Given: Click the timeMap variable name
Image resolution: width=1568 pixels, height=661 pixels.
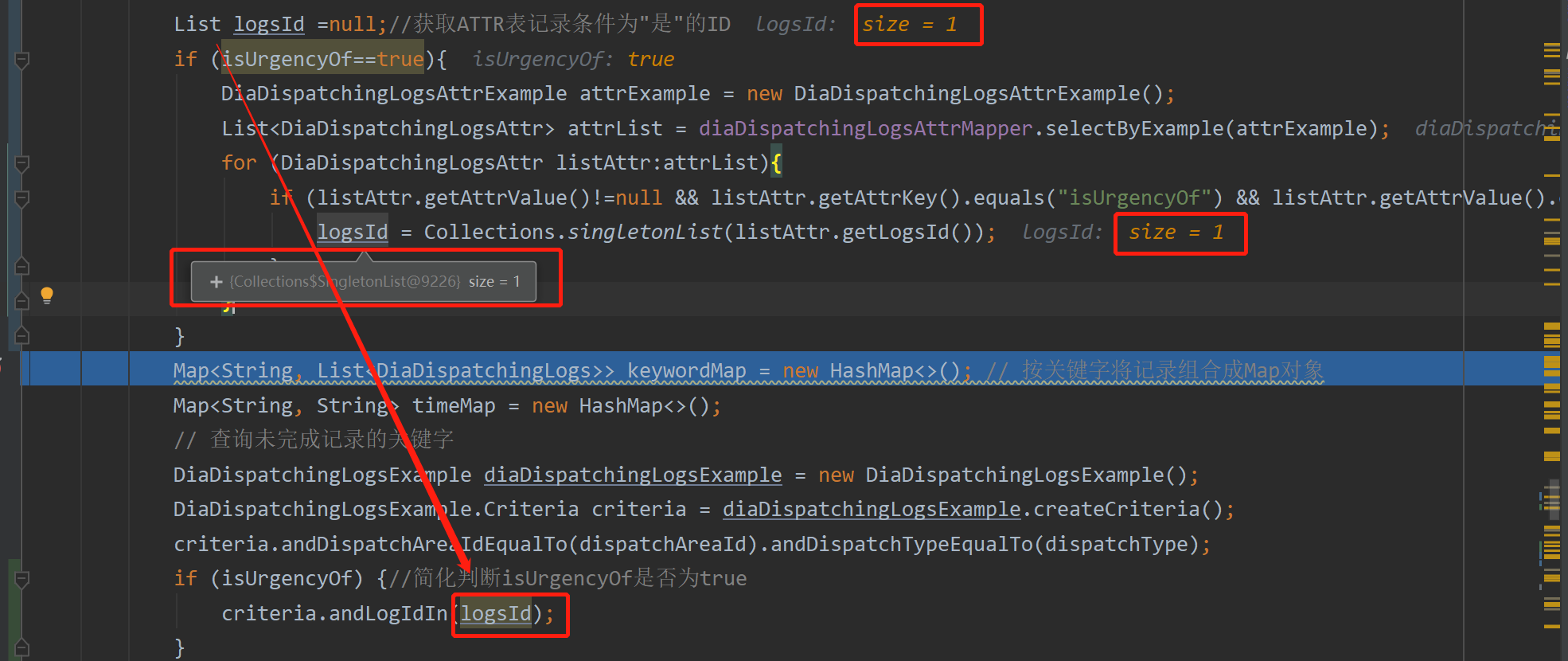Looking at the screenshot, I should point(454,406).
